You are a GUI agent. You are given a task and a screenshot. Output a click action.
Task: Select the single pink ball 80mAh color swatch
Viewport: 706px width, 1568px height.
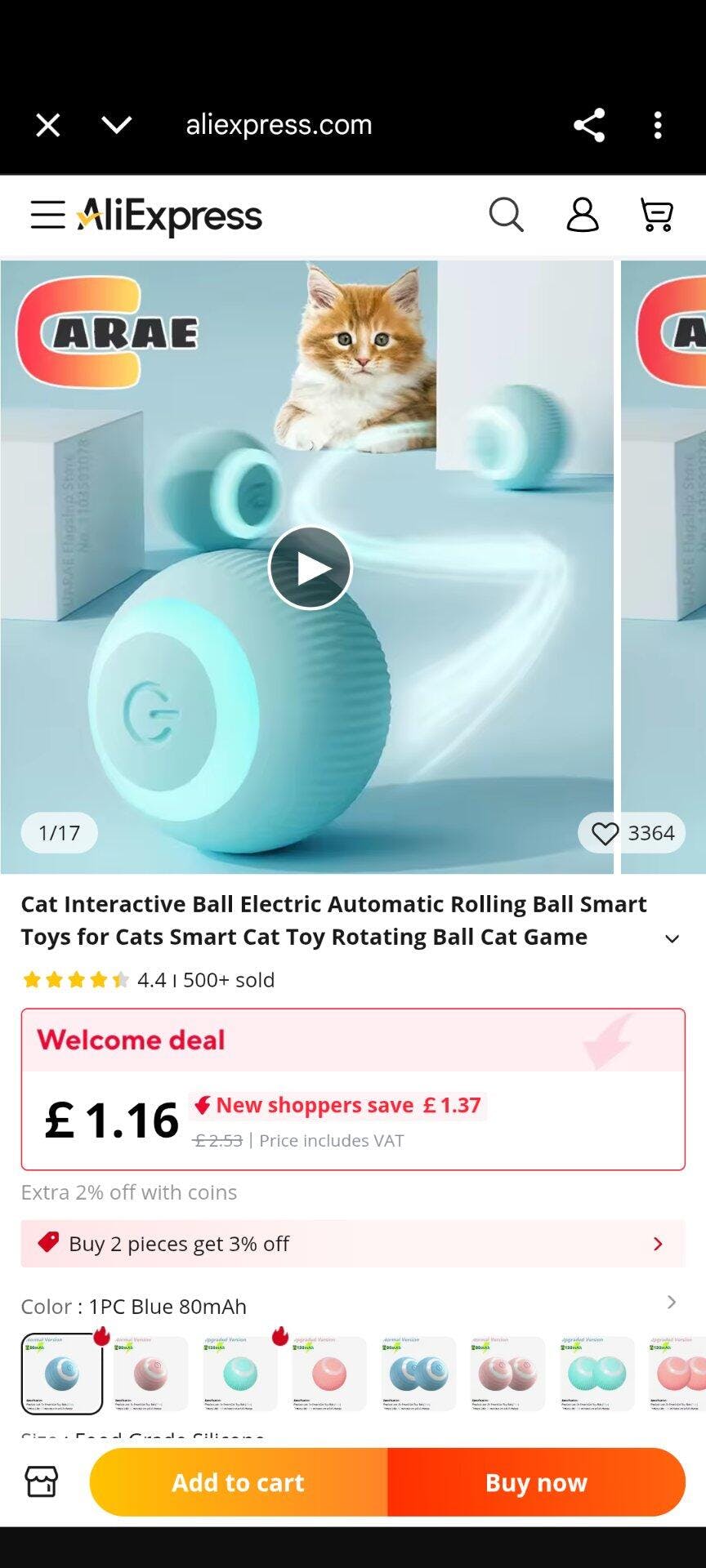[150, 1374]
